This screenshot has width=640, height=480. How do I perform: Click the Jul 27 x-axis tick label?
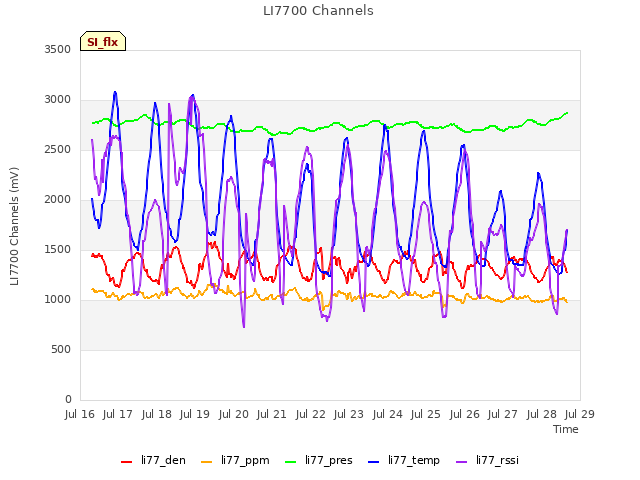[x=502, y=414]
